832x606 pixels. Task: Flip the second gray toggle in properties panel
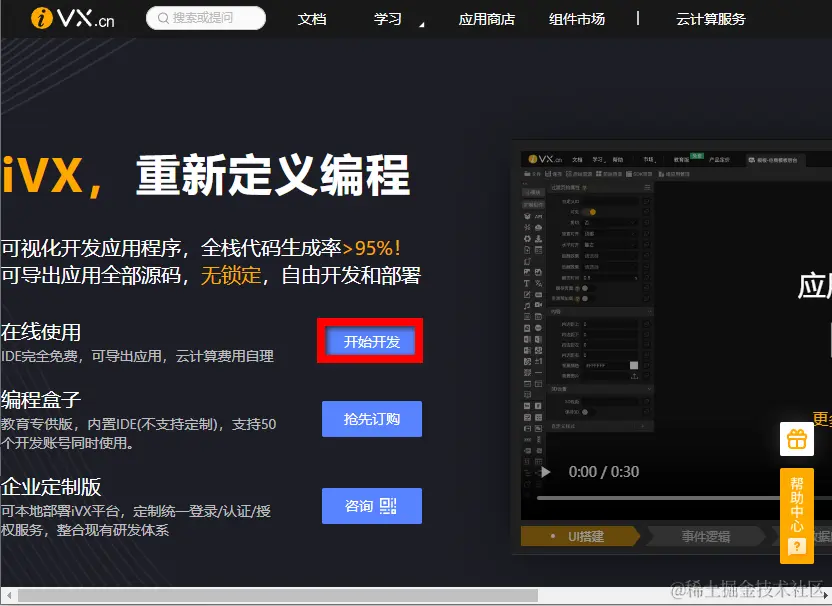click(x=583, y=299)
